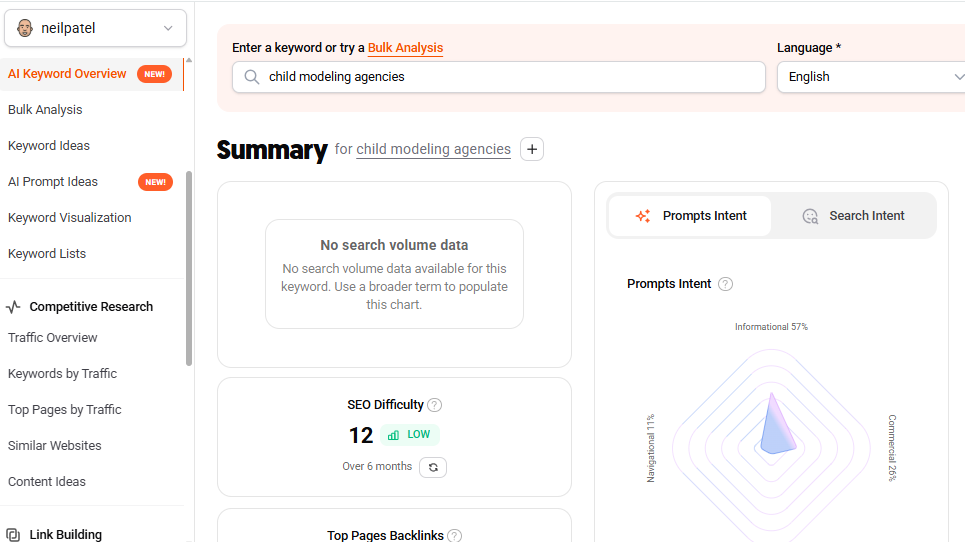
Task: Click the child modeling agencies summary link
Action: [433, 149]
